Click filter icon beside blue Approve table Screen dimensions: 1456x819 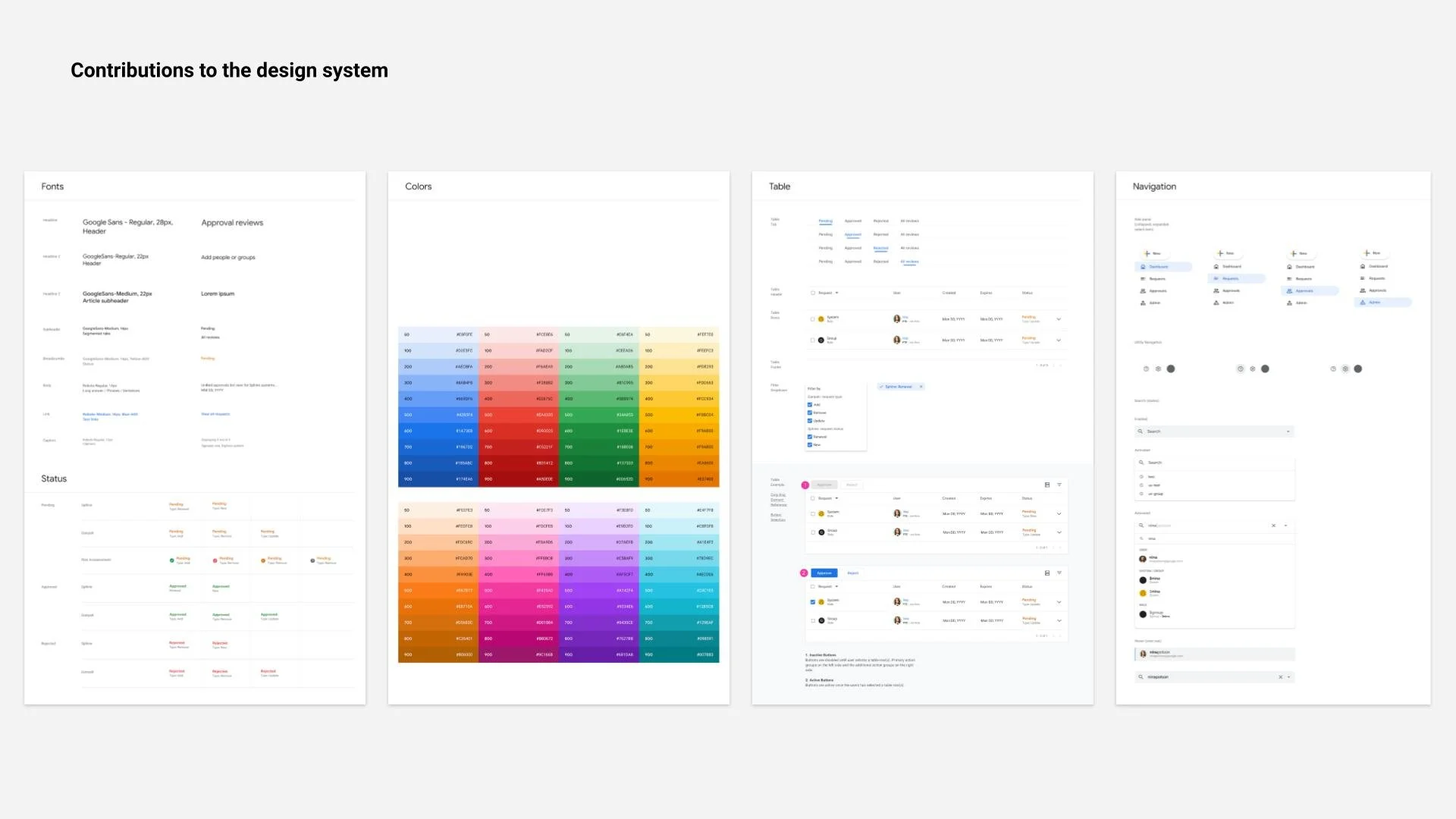pyautogui.click(x=1059, y=573)
